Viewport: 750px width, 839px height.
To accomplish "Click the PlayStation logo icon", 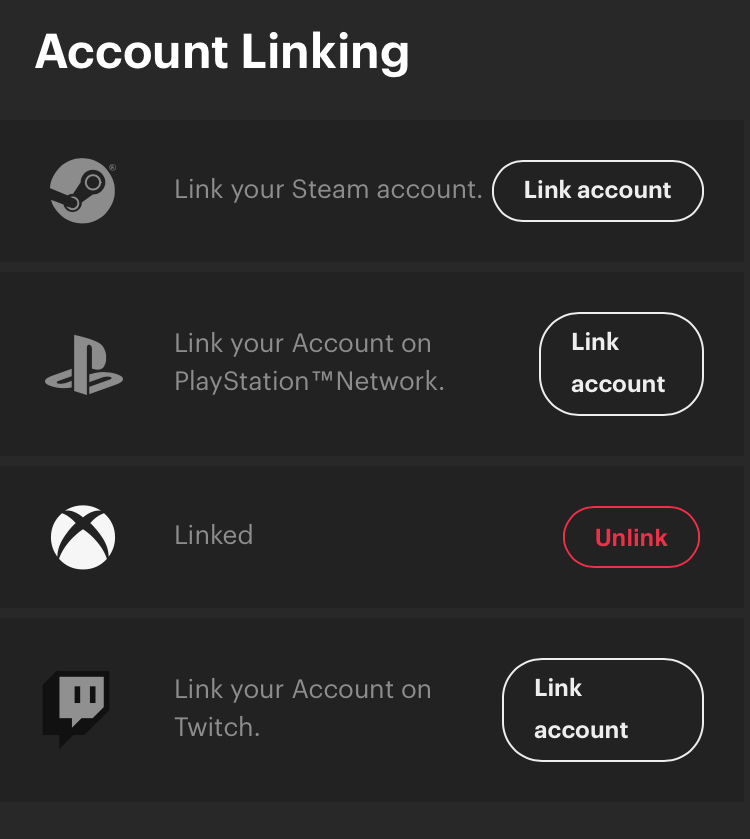I will (x=84, y=364).
